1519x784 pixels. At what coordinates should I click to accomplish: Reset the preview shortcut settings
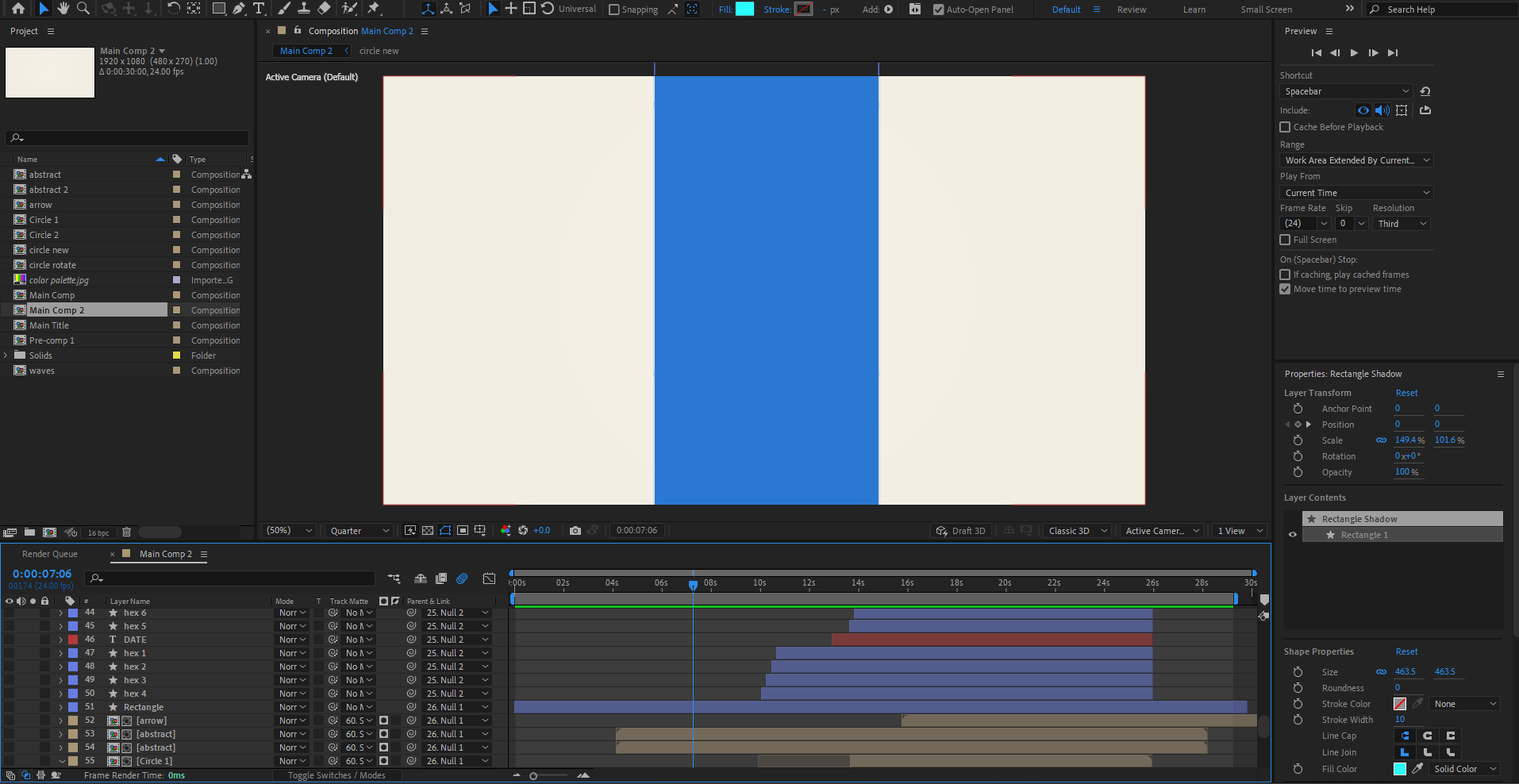pos(1425,91)
